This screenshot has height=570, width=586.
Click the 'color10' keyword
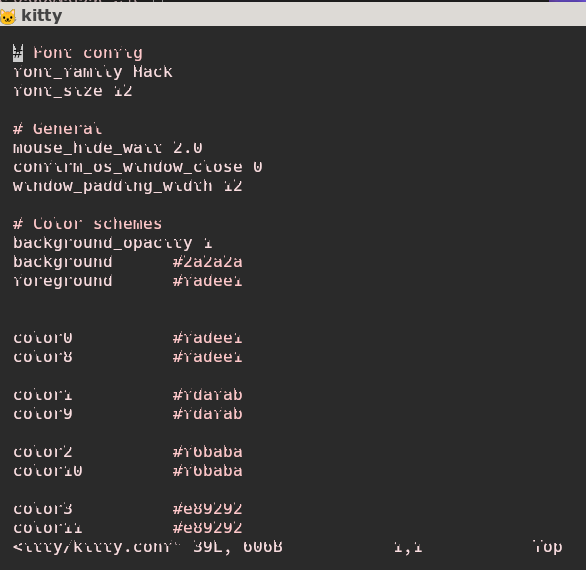point(47,471)
